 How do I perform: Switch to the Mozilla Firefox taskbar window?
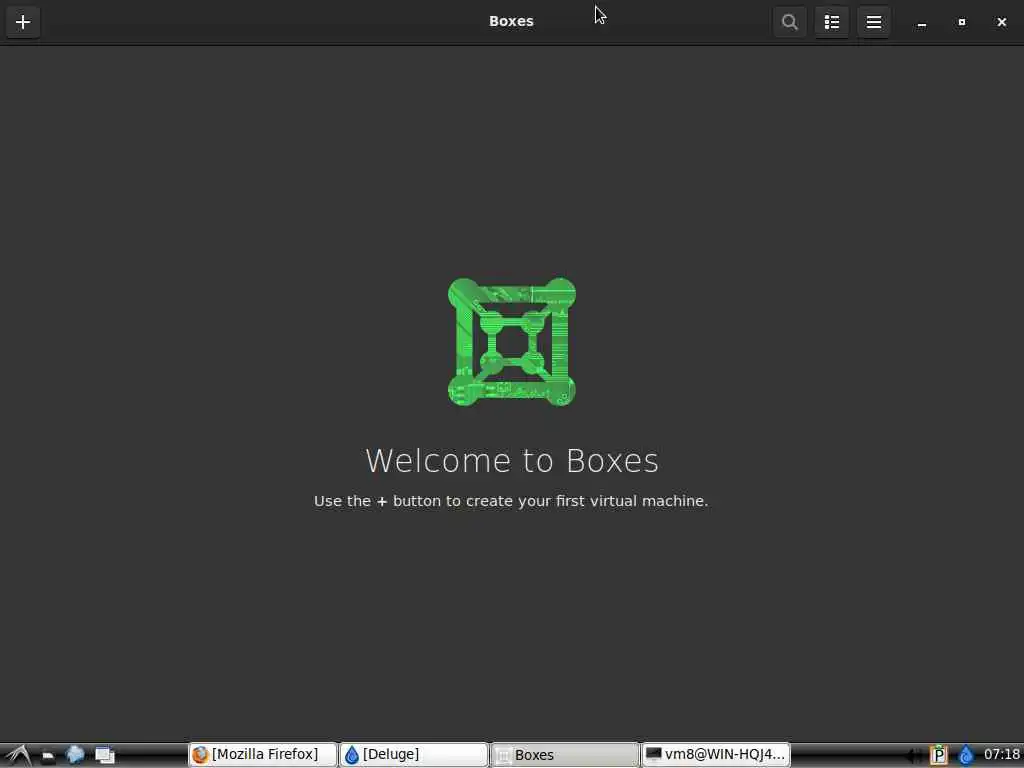click(x=263, y=755)
